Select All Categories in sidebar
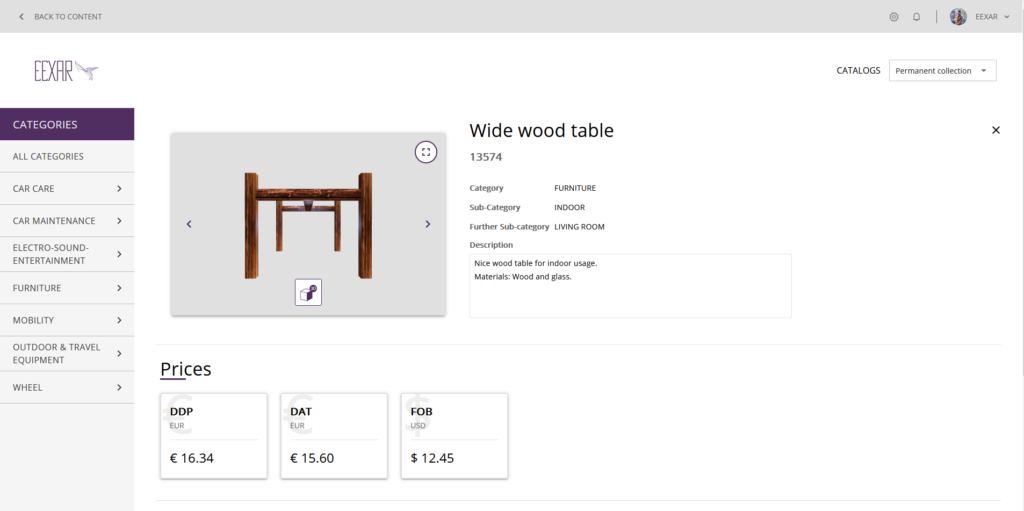This screenshot has height=511, width=1024. 67,157
